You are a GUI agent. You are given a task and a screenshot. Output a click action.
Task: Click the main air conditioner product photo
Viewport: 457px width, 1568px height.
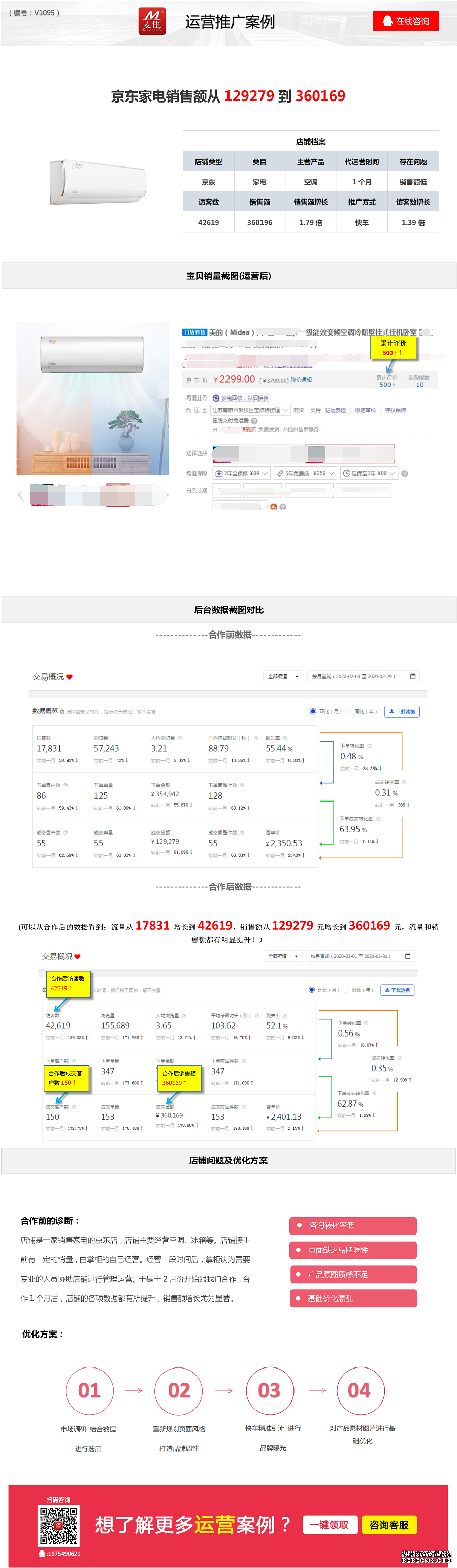tap(92, 398)
